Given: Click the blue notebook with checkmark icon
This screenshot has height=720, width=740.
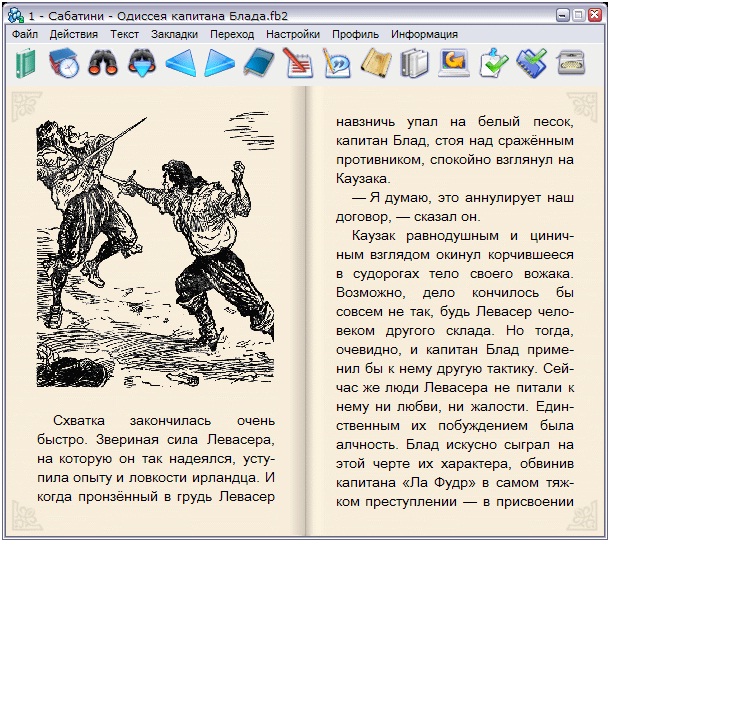Looking at the screenshot, I should coord(532,63).
